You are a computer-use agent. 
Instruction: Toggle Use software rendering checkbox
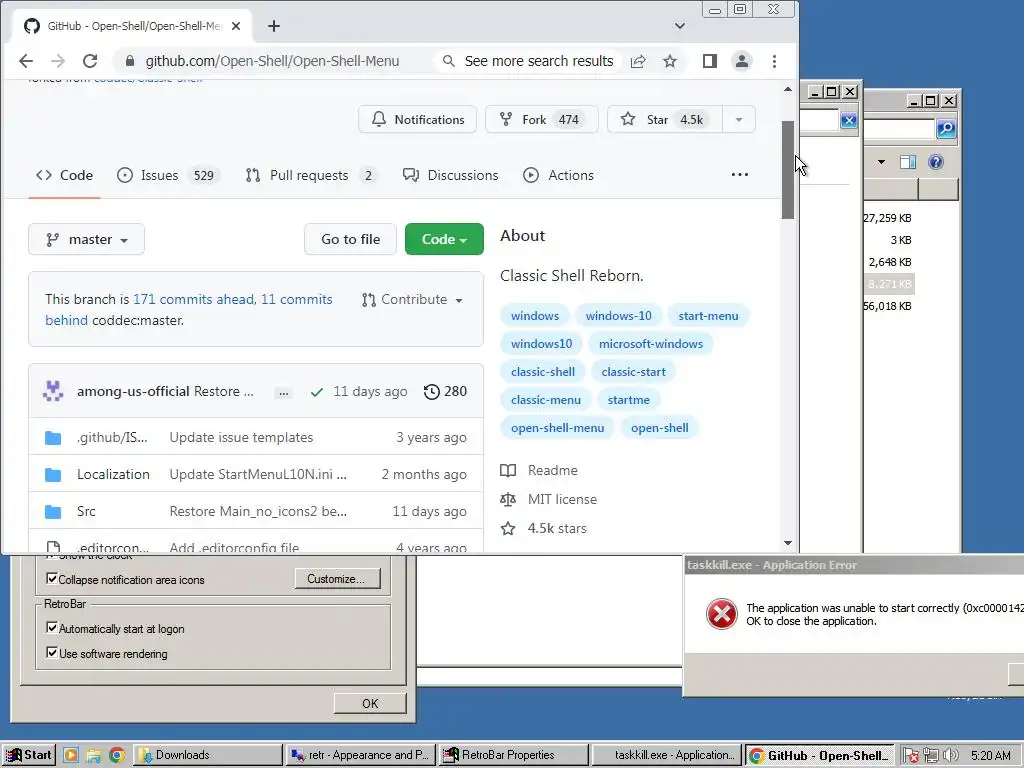pyautogui.click(x=52, y=652)
